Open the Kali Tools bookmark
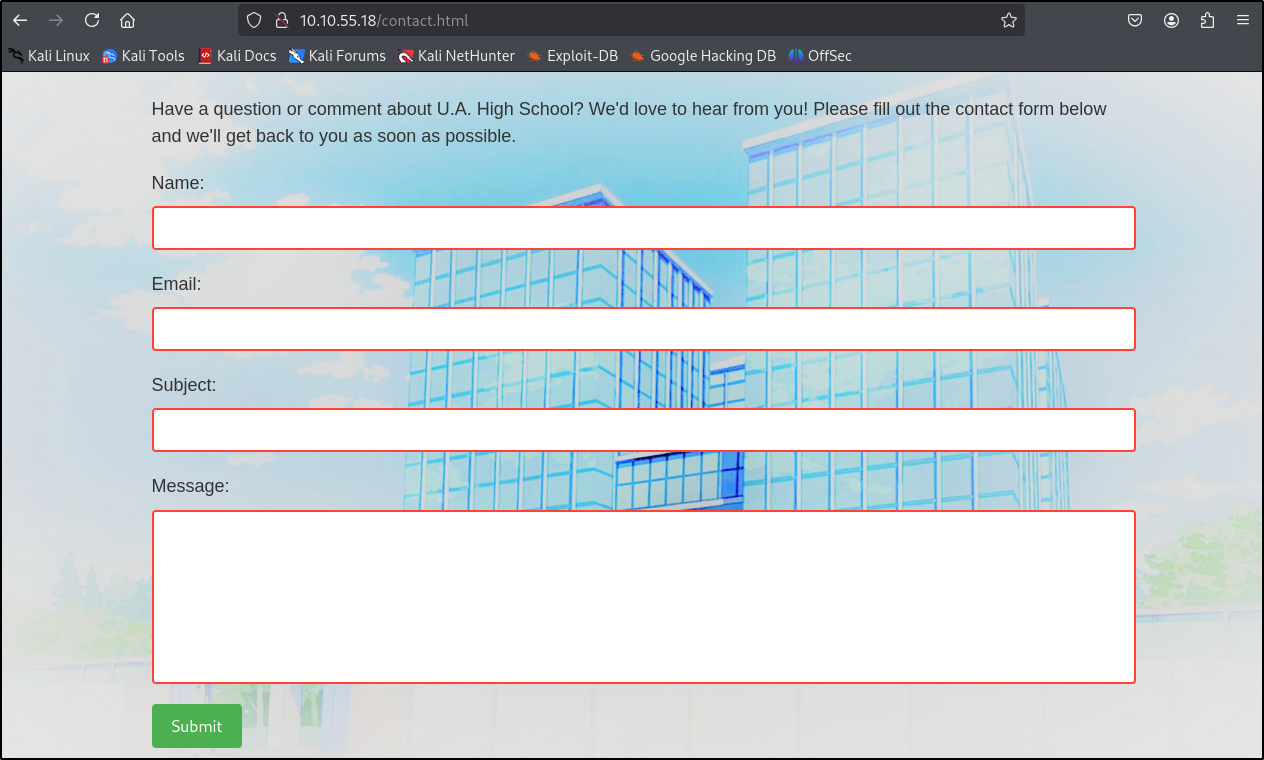This screenshot has height=760, width=1264. tap(143, 56)
